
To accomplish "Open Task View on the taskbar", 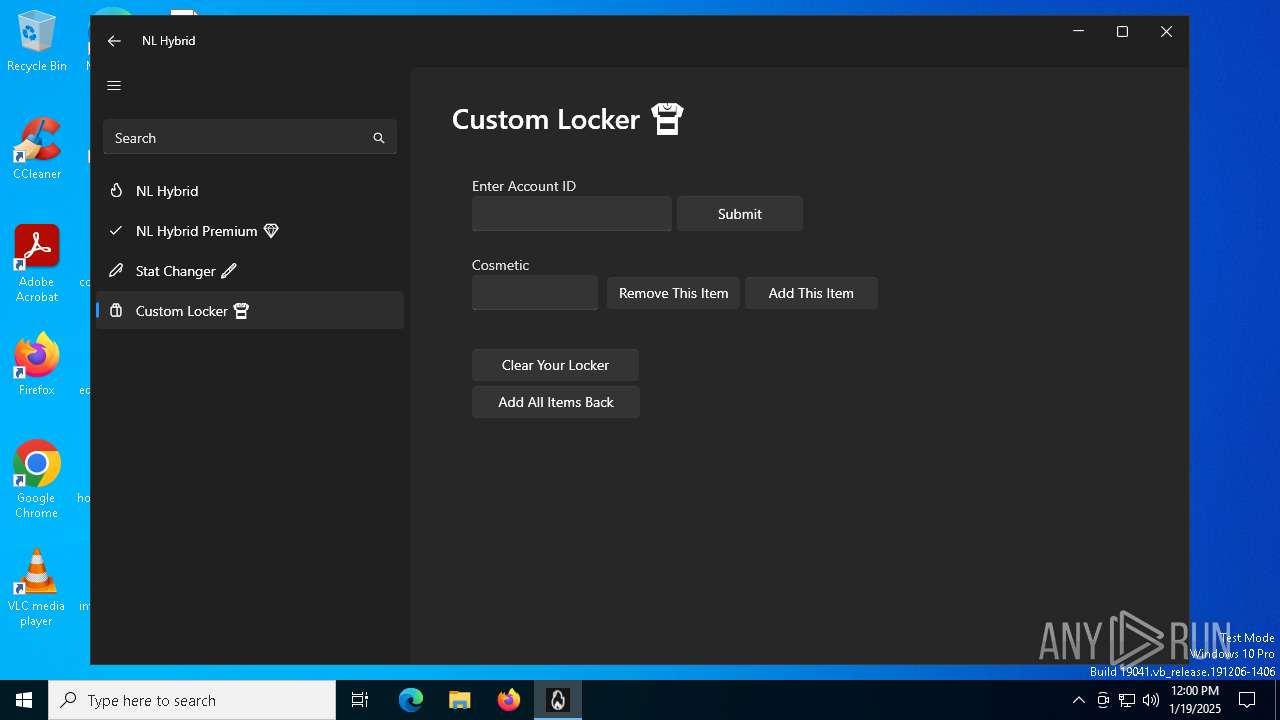I will click(x=360, y=700).
